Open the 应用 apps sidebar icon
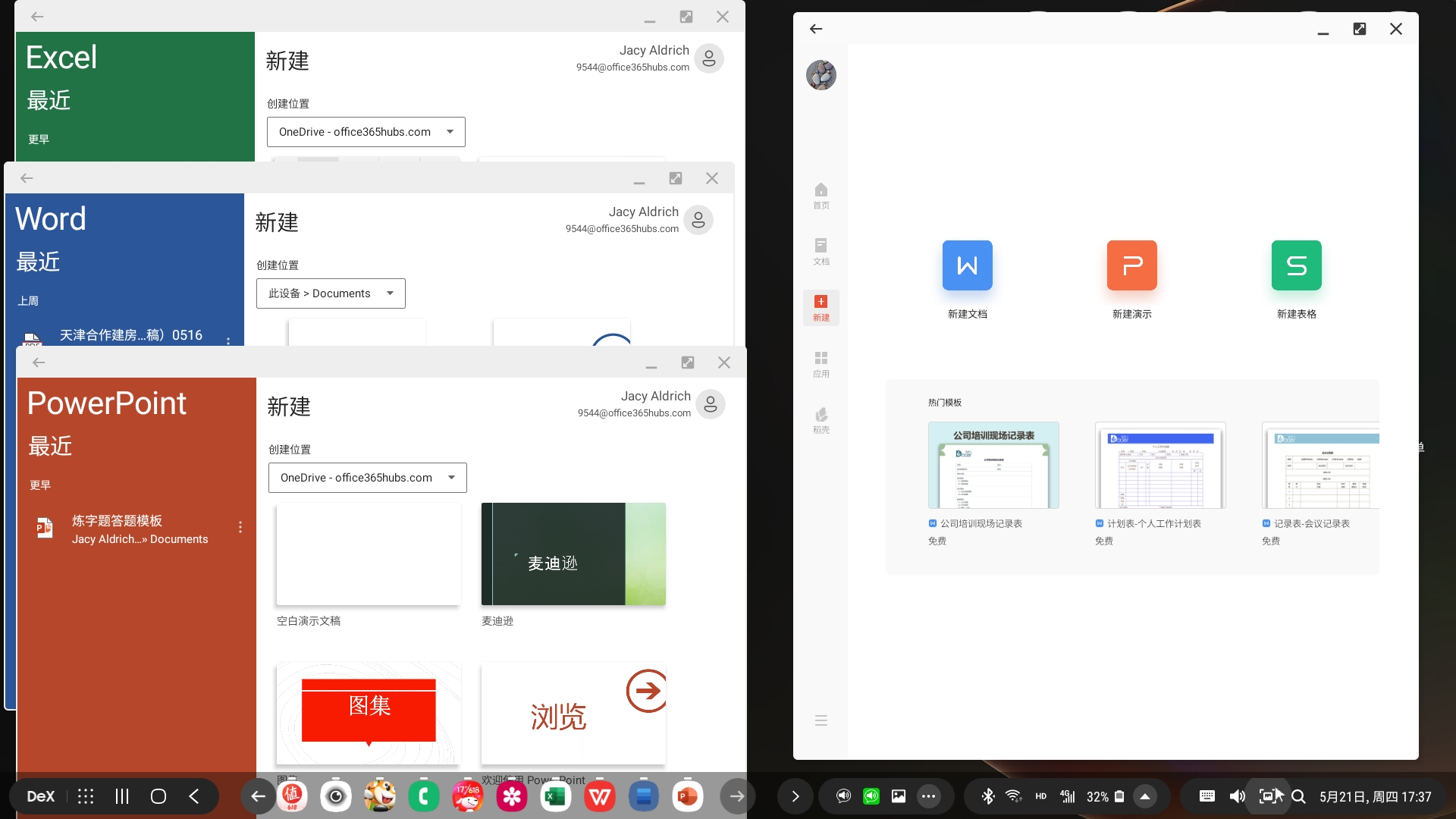This screenshot has height=819, width=1456. 821,363
